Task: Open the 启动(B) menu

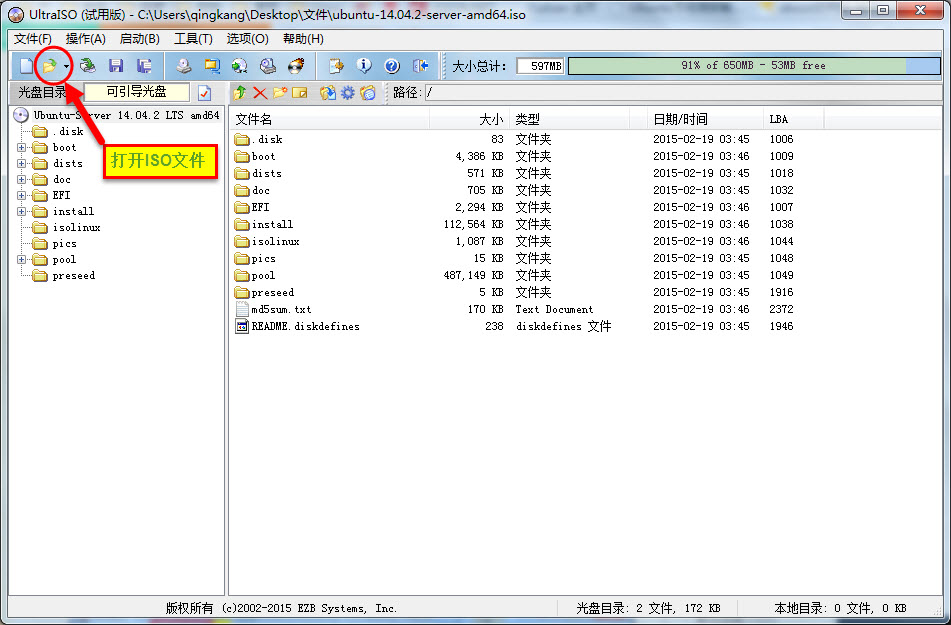Action: click(139, 39)
